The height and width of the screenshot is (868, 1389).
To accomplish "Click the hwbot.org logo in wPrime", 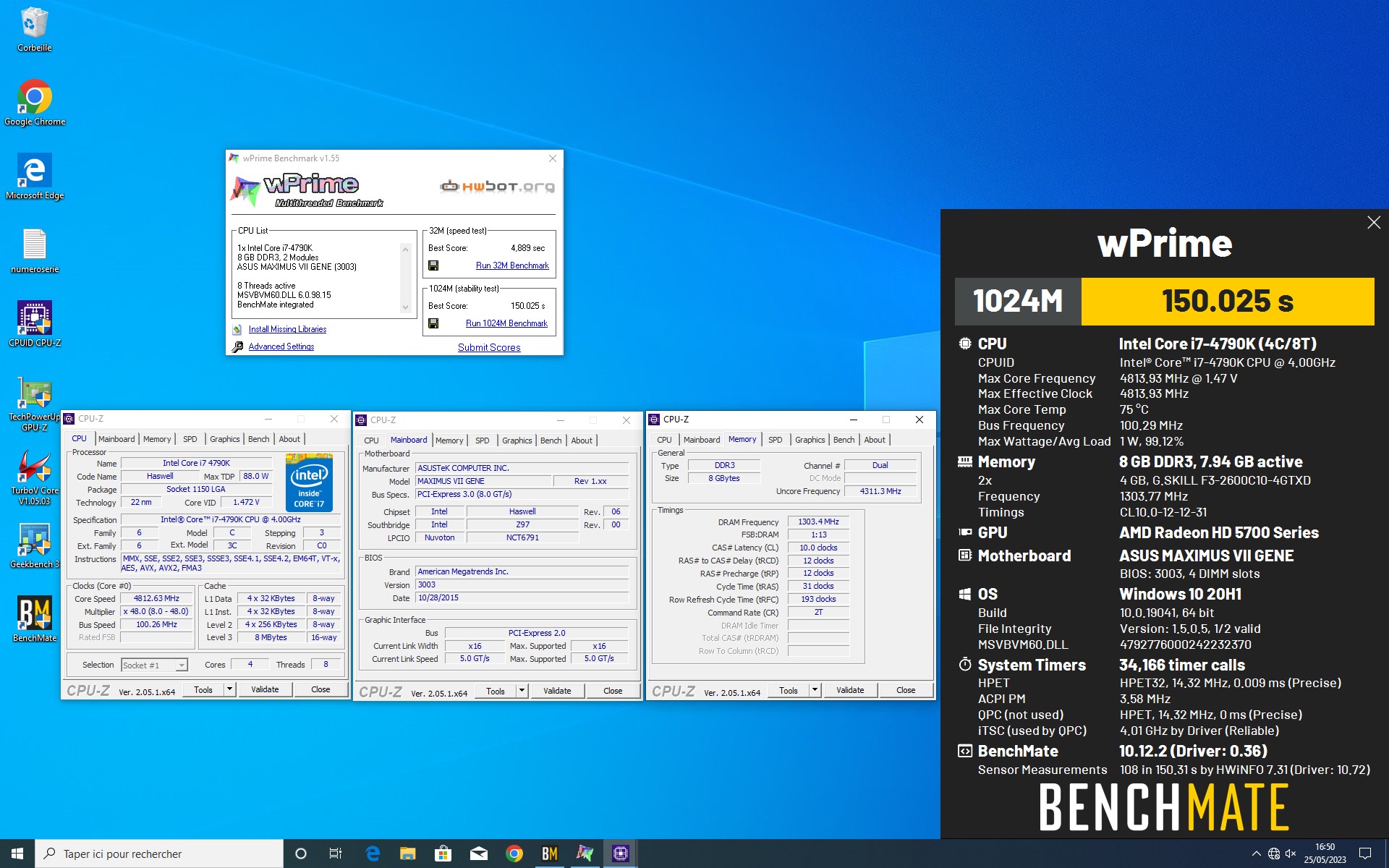I will (x=498, y=187).
